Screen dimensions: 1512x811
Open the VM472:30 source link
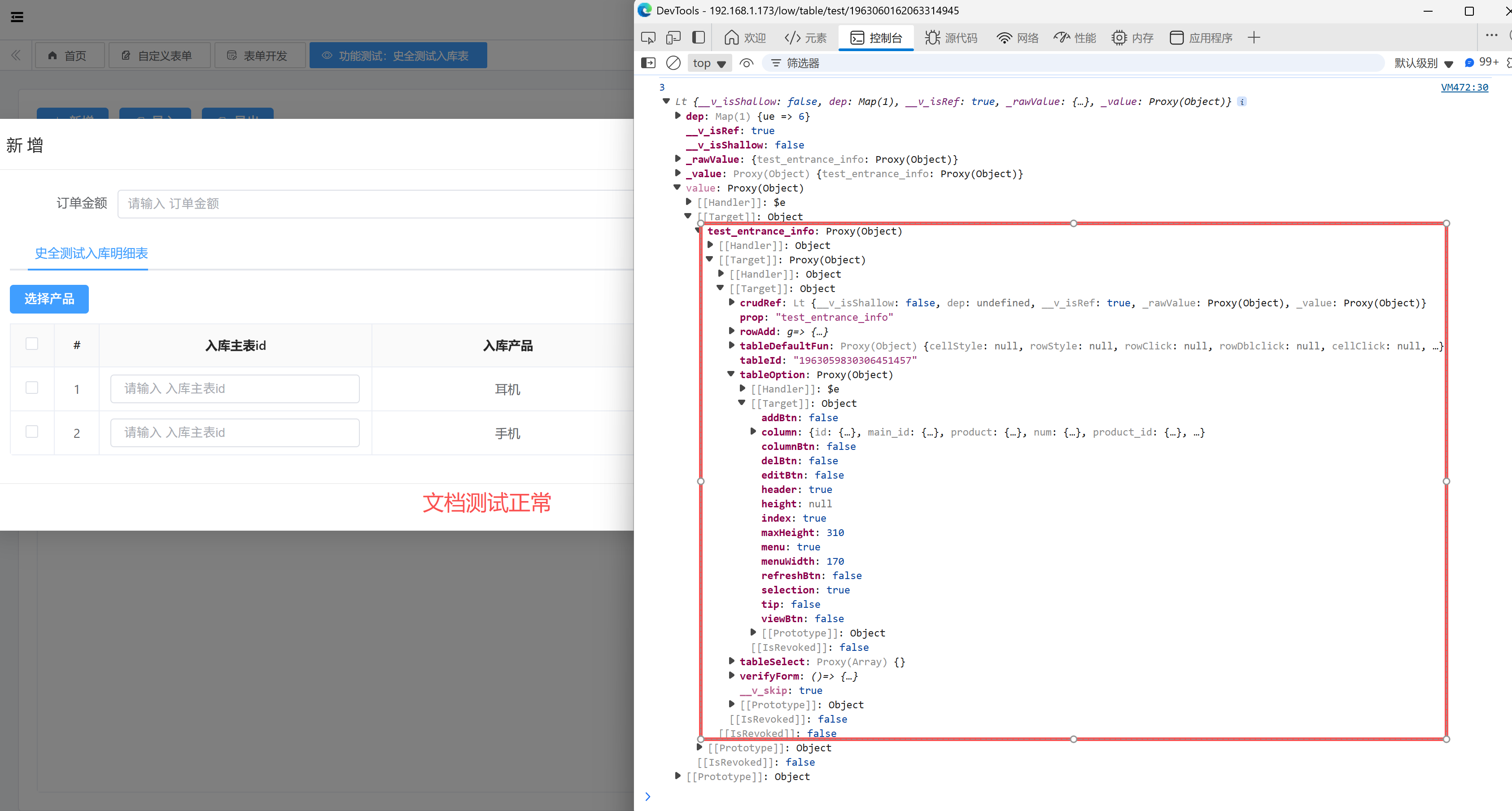(x=1464, y=87)
